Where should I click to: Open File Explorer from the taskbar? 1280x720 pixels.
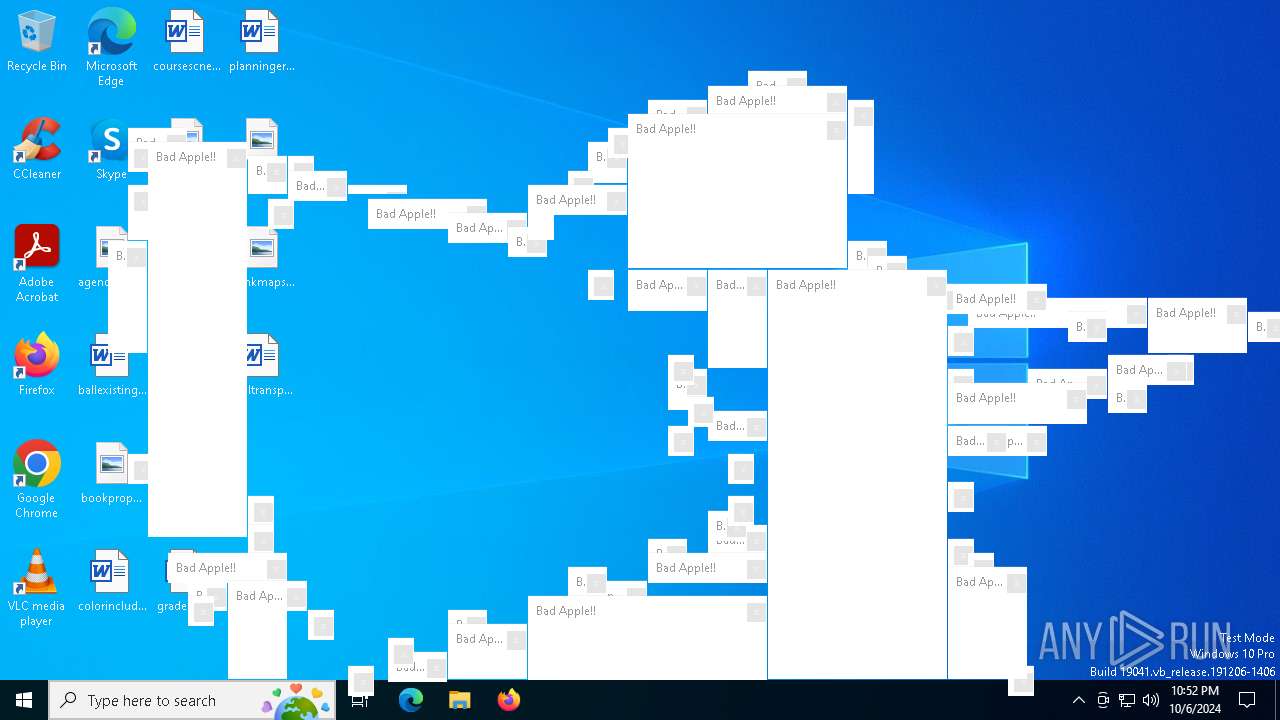pos(460,700)
